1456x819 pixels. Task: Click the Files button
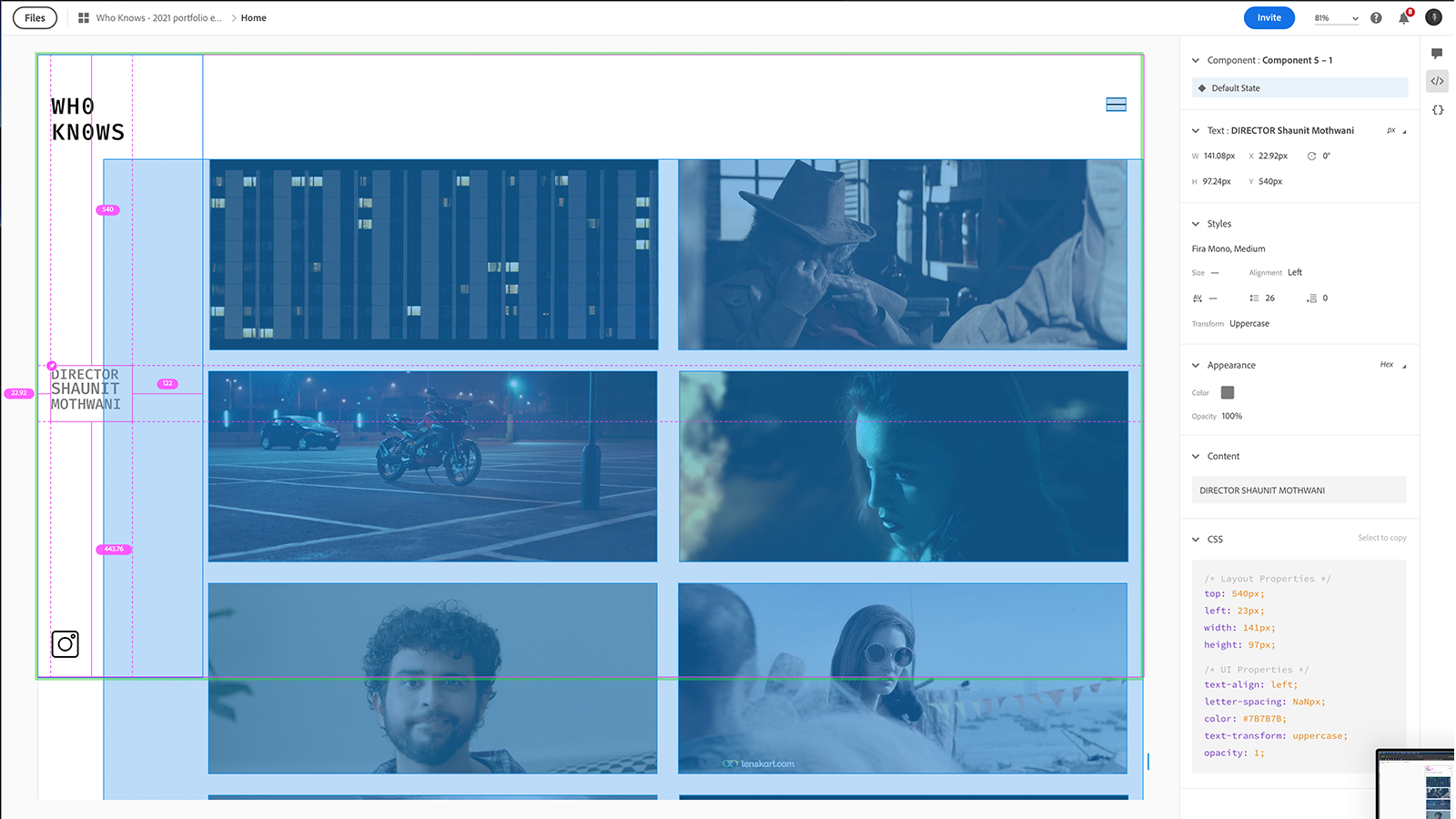35,18
